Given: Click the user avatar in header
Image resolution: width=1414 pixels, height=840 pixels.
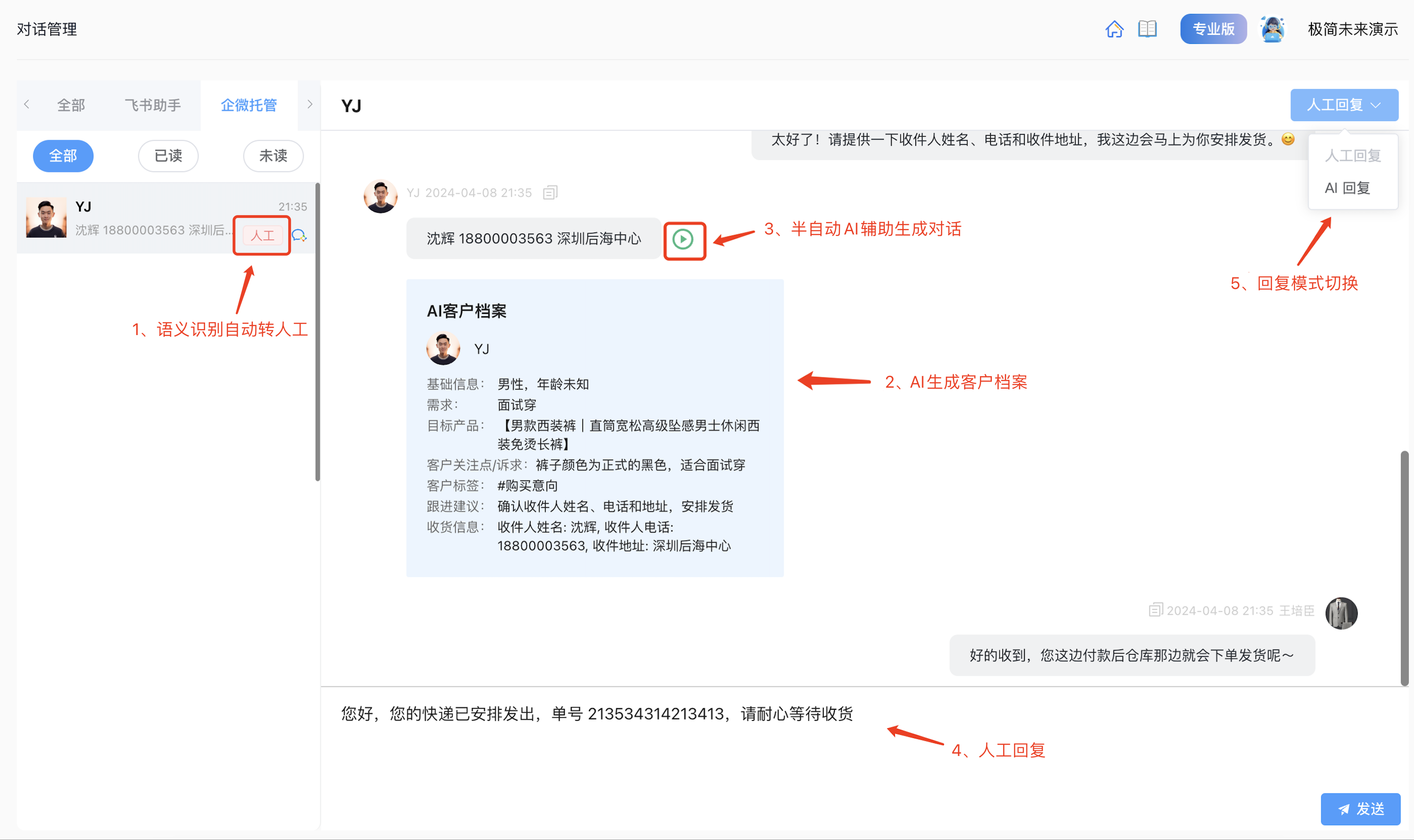Looking at the screenshot, I should point(1272,29).
